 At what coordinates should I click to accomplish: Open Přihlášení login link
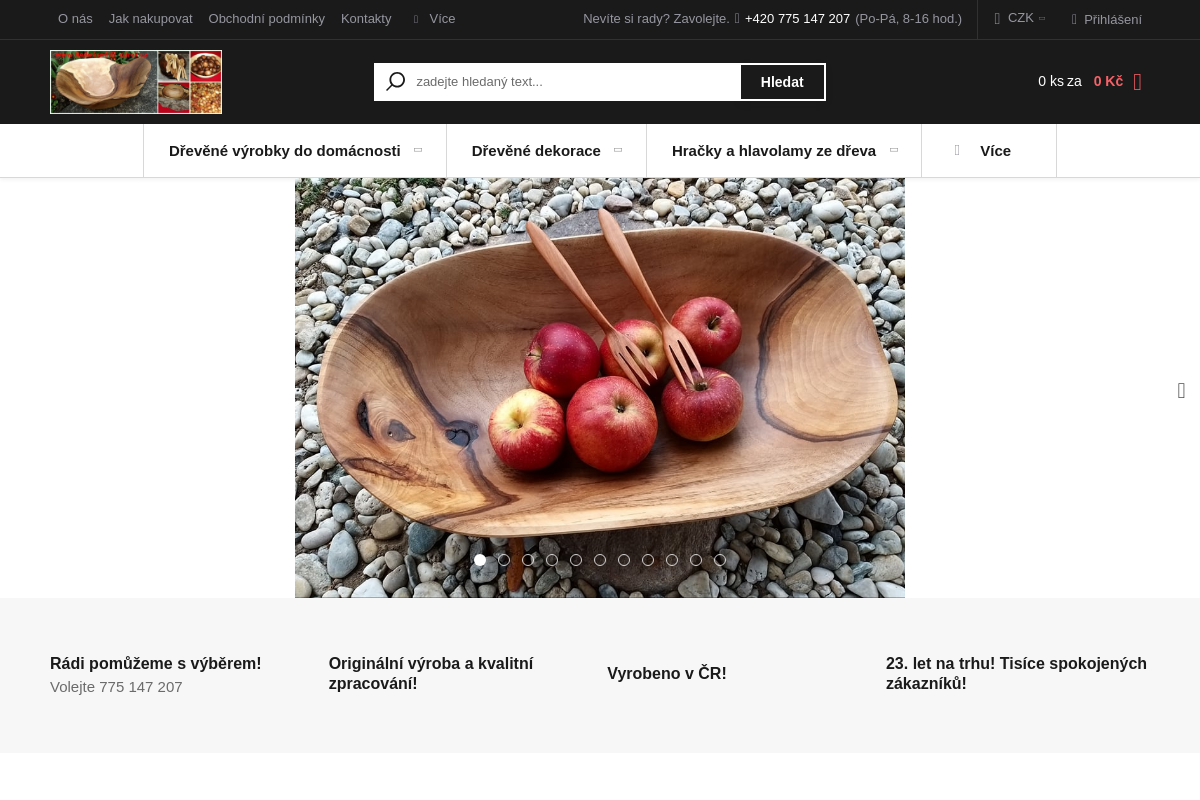(x=1112, y=19)
